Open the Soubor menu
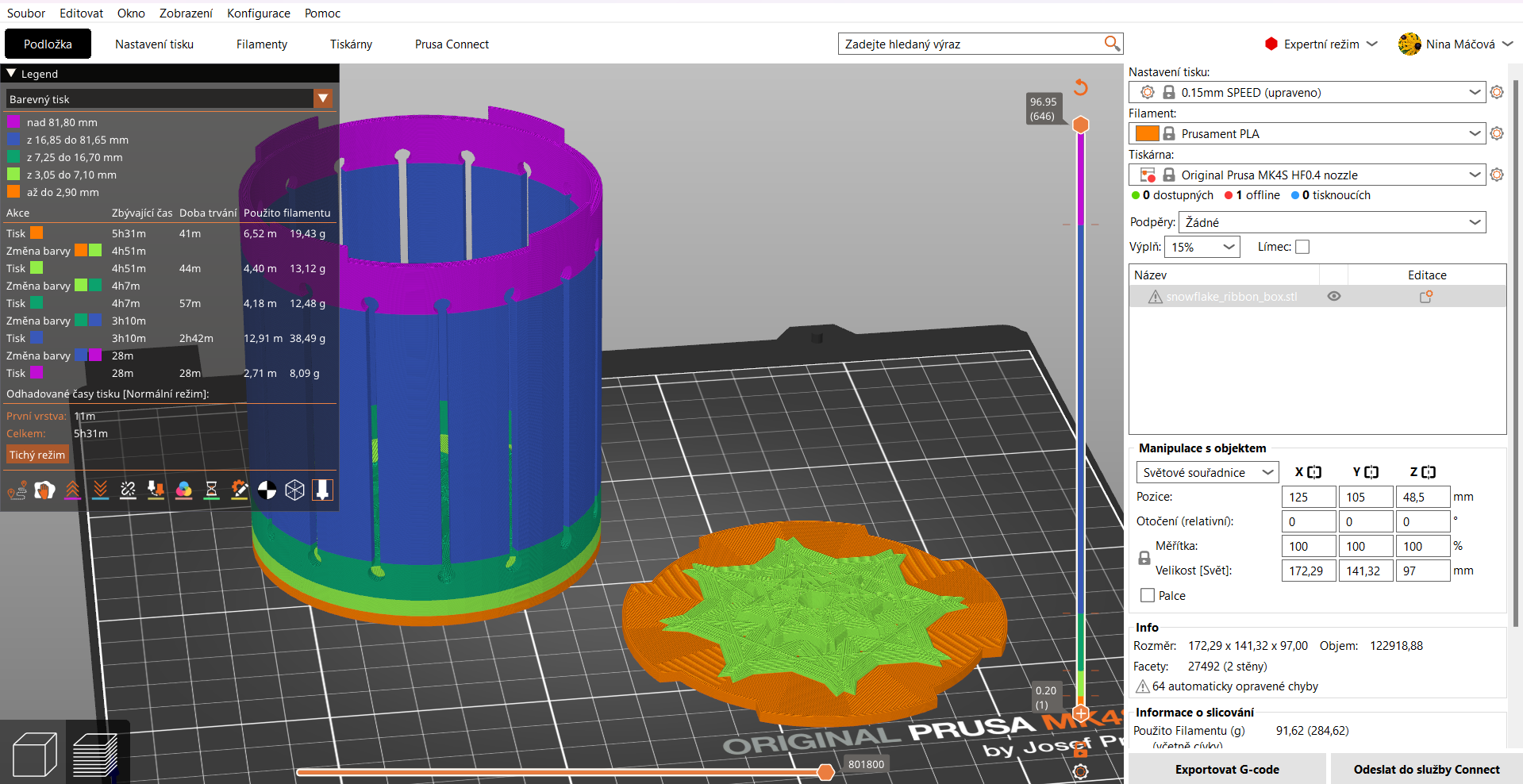Screen dimensions: 1523x784 pos(26,13)
